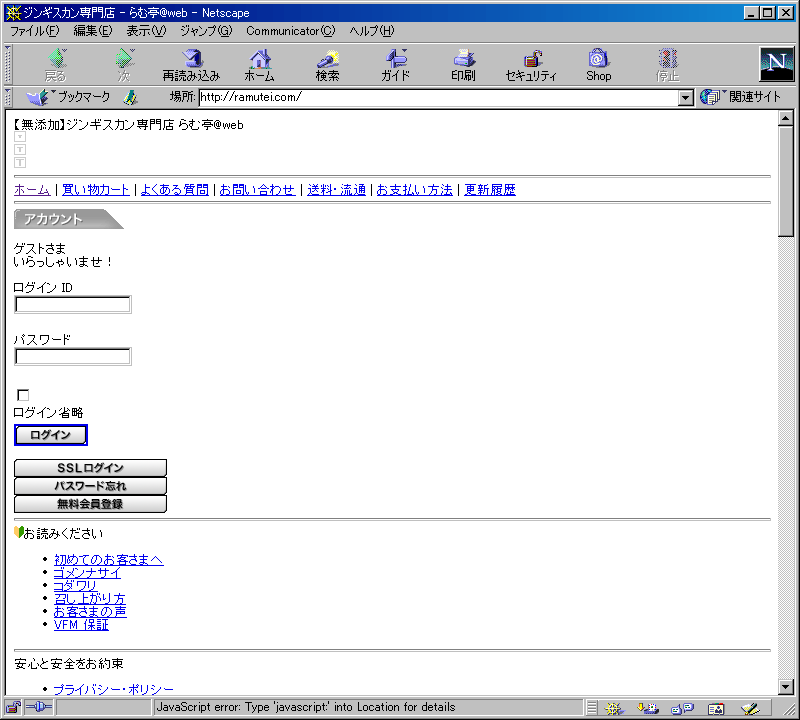Open the ゴメンナサイ link

tap(87, 573)
